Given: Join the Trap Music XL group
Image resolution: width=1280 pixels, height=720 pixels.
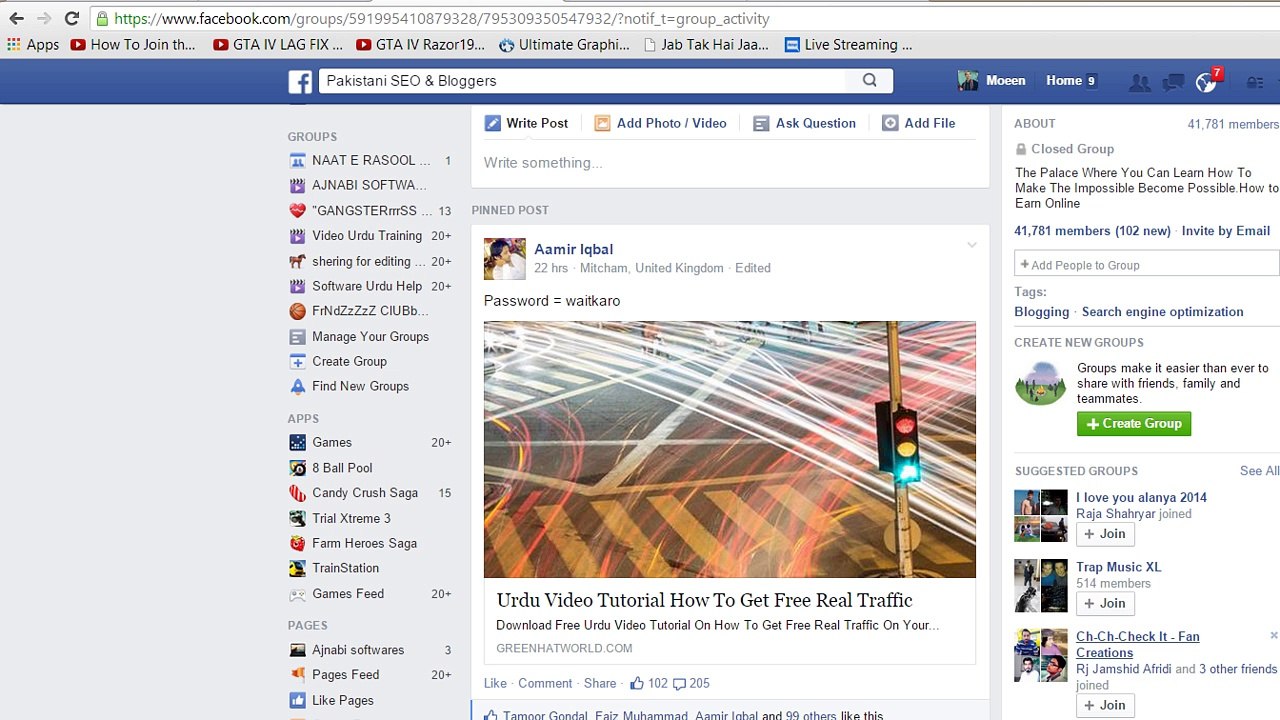Looking at the screenshot, I should 1105,603.
